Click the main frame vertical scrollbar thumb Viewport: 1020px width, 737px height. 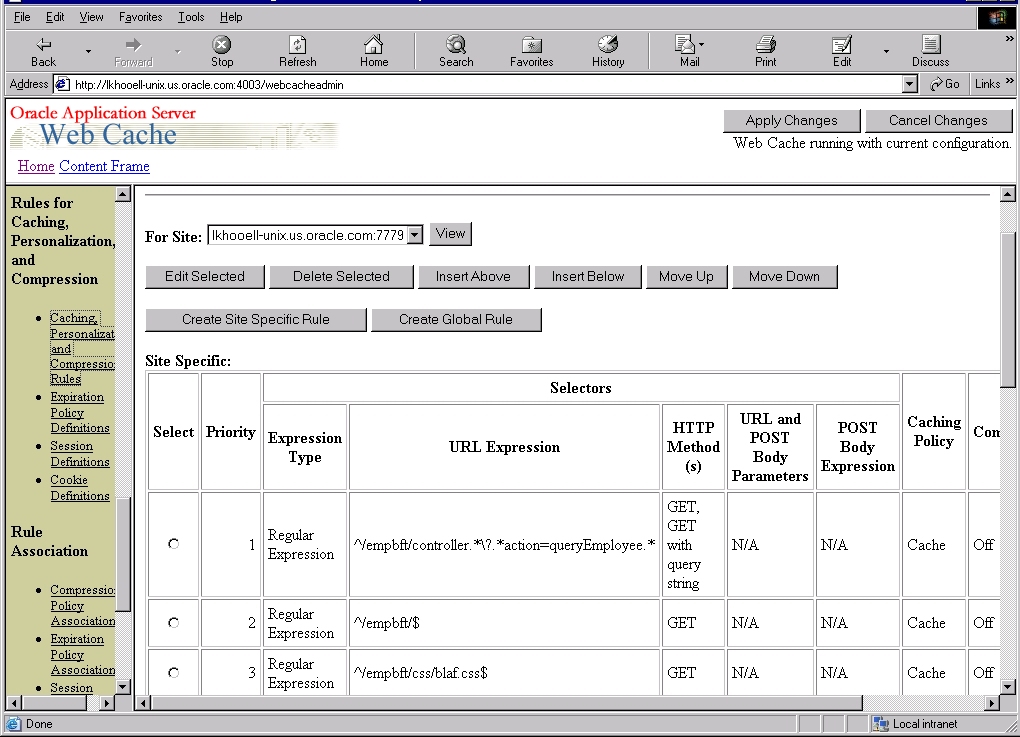[x=1008, y=310]
